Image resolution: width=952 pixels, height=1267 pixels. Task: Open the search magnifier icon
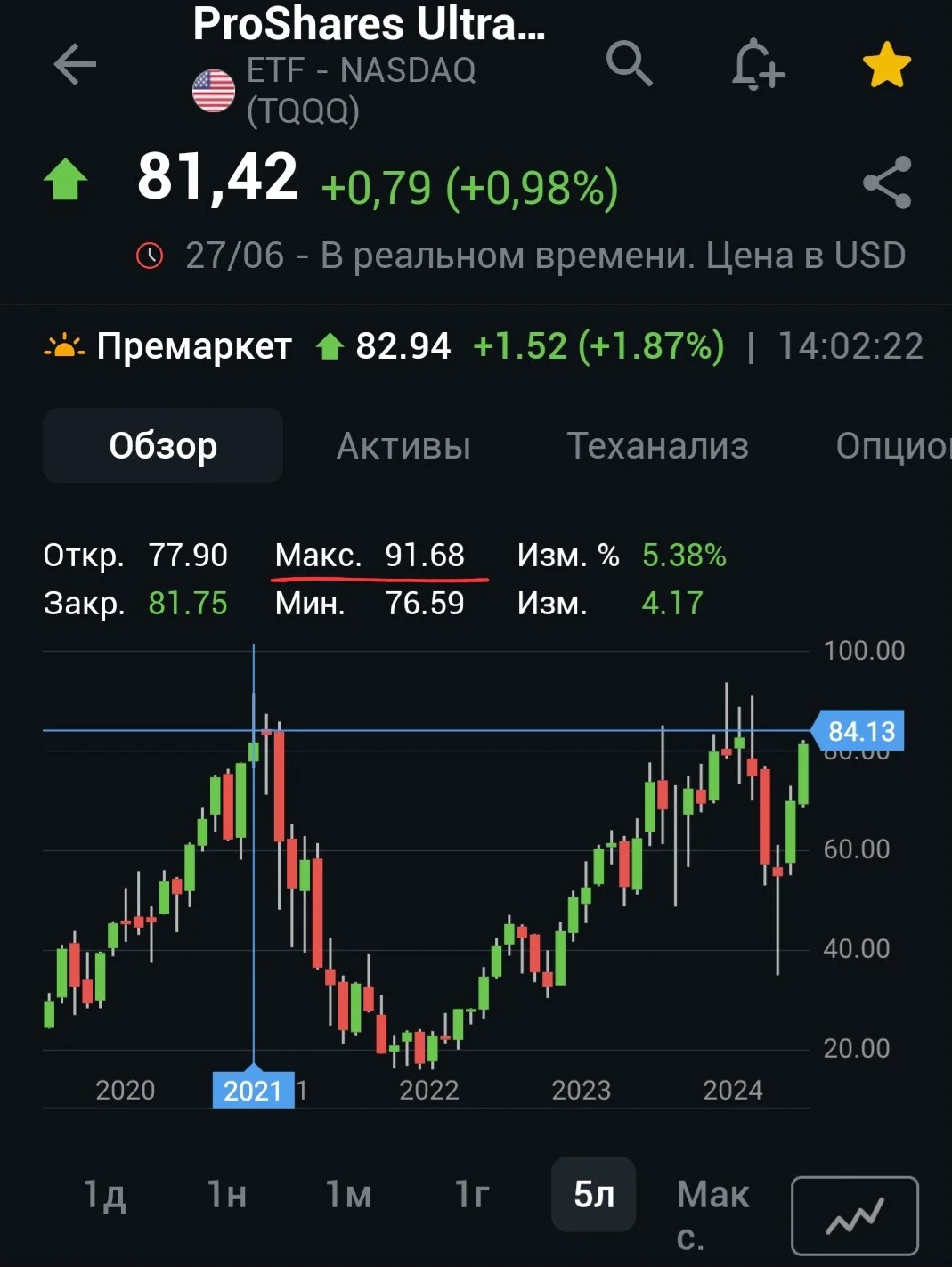pyautogui.click(x=630, y=64)
